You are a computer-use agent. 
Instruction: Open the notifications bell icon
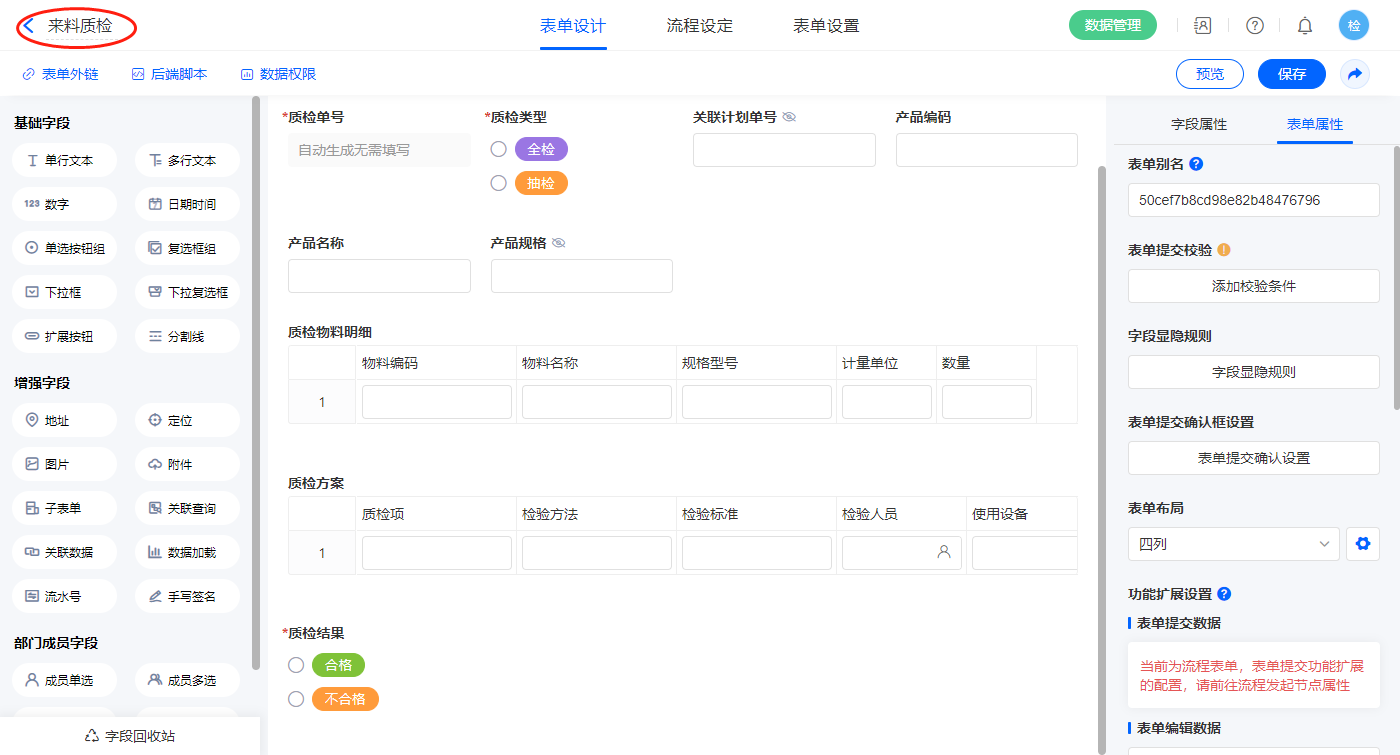(1304, 26)
